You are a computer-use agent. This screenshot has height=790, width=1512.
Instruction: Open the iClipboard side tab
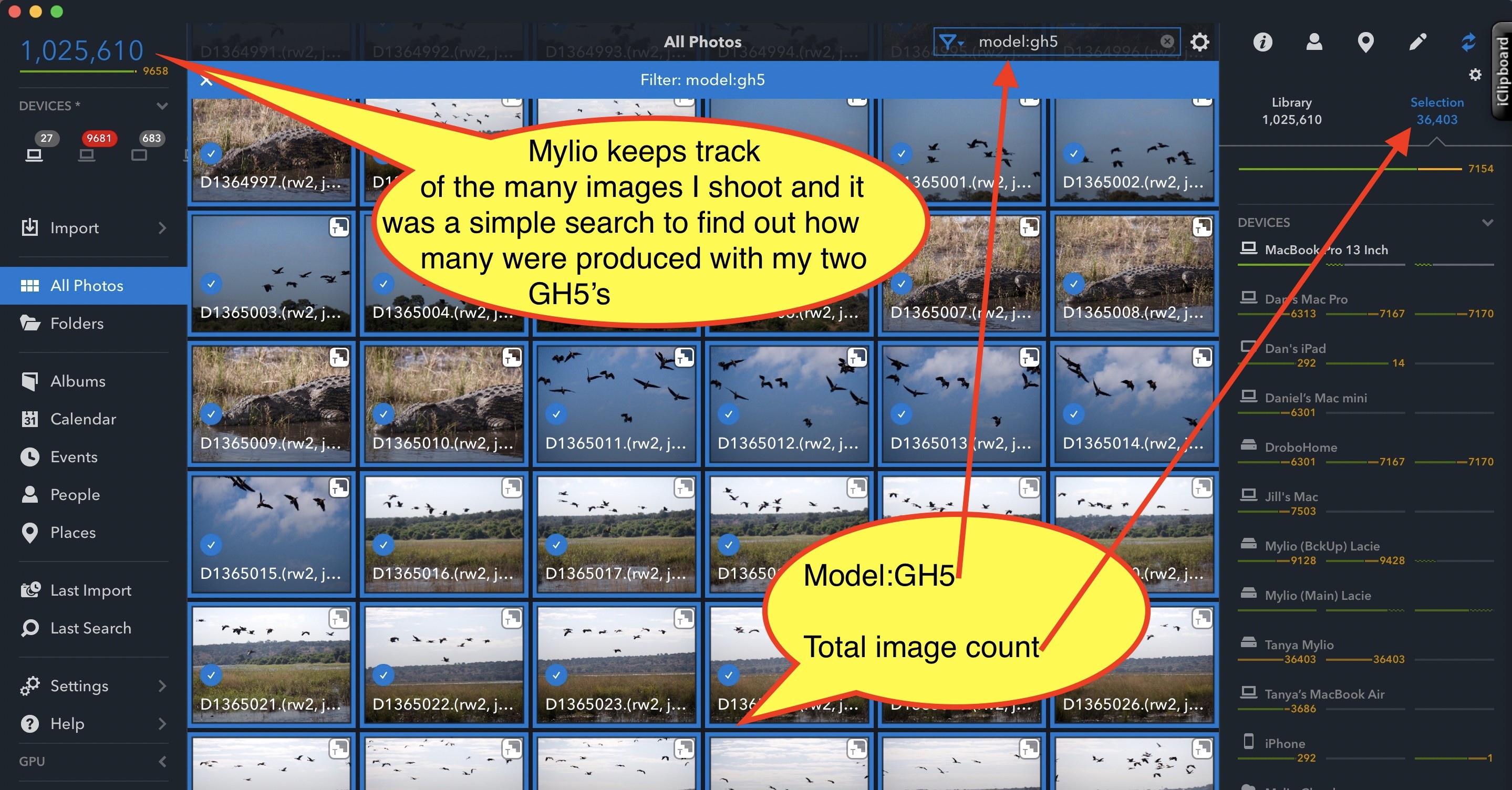tap(1502, 70)
